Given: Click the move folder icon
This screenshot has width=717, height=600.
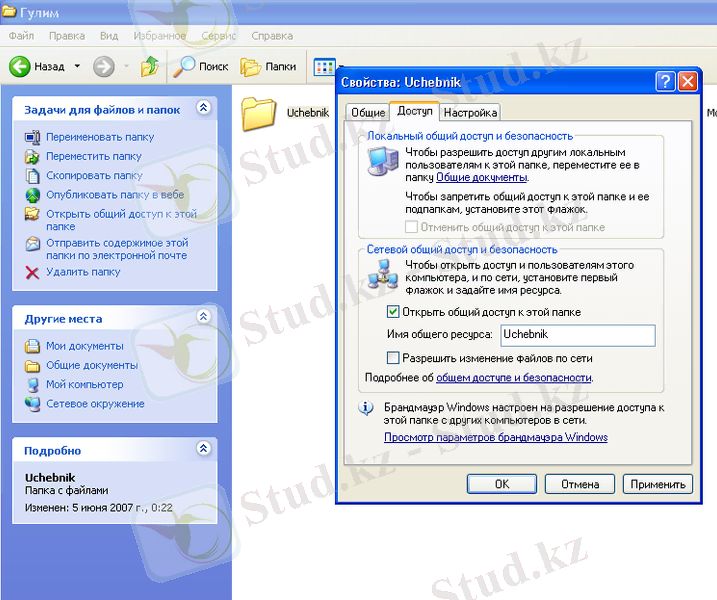Looking at the screenshot, I should pos(32,156).
